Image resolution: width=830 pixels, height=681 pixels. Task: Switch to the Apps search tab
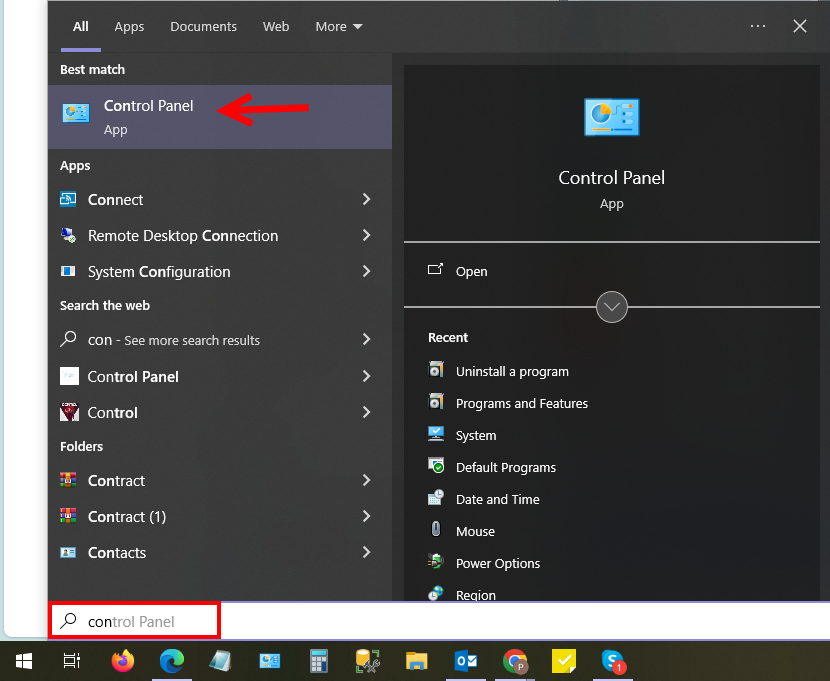tap(129, 26)
